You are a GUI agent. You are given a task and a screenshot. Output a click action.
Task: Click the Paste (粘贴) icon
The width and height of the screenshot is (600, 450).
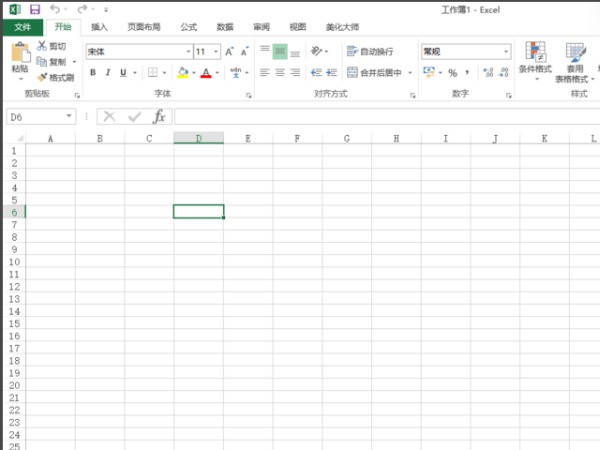pyautogui.click(x=19, y=56)
